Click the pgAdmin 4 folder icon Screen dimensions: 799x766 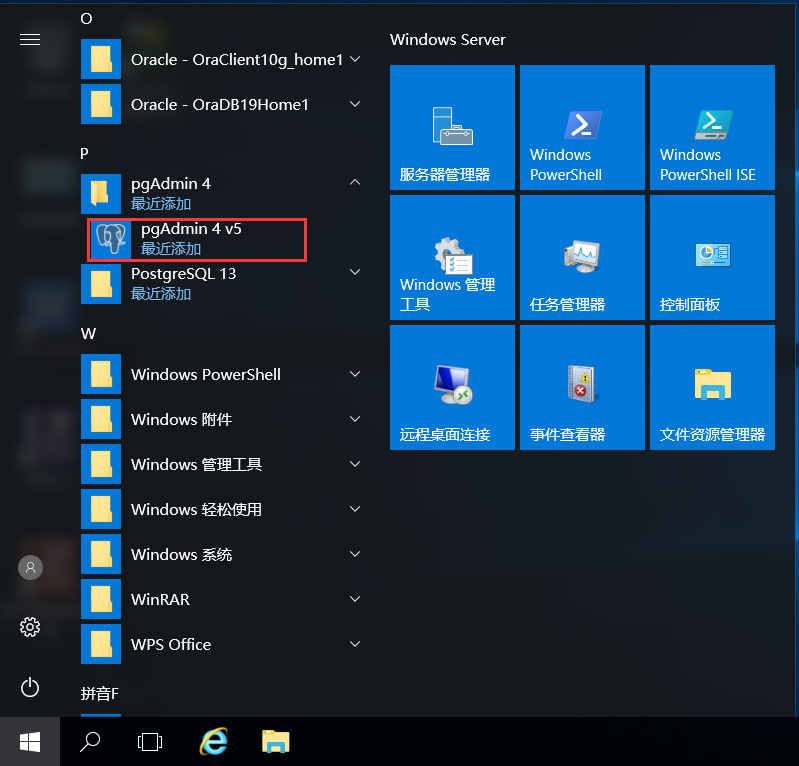pyautogui.click(x=101, y=194)
